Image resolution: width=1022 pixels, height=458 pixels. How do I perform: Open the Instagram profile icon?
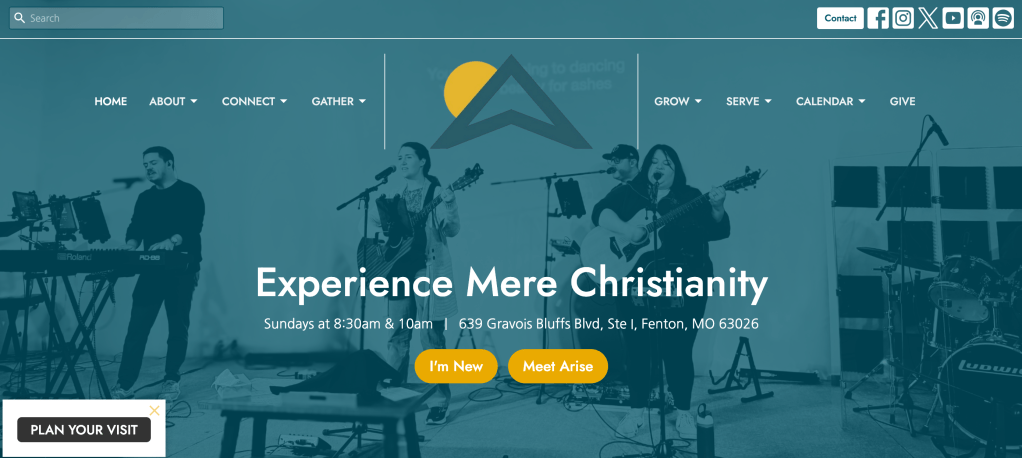[x=903, y=18]
